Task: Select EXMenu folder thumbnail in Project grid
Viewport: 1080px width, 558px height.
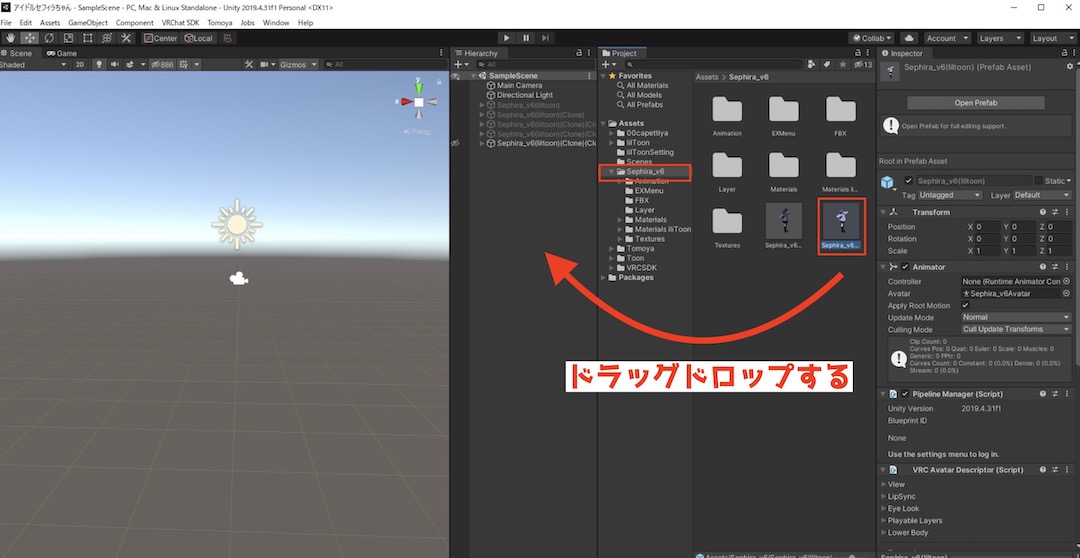Action: coord(784,109)
